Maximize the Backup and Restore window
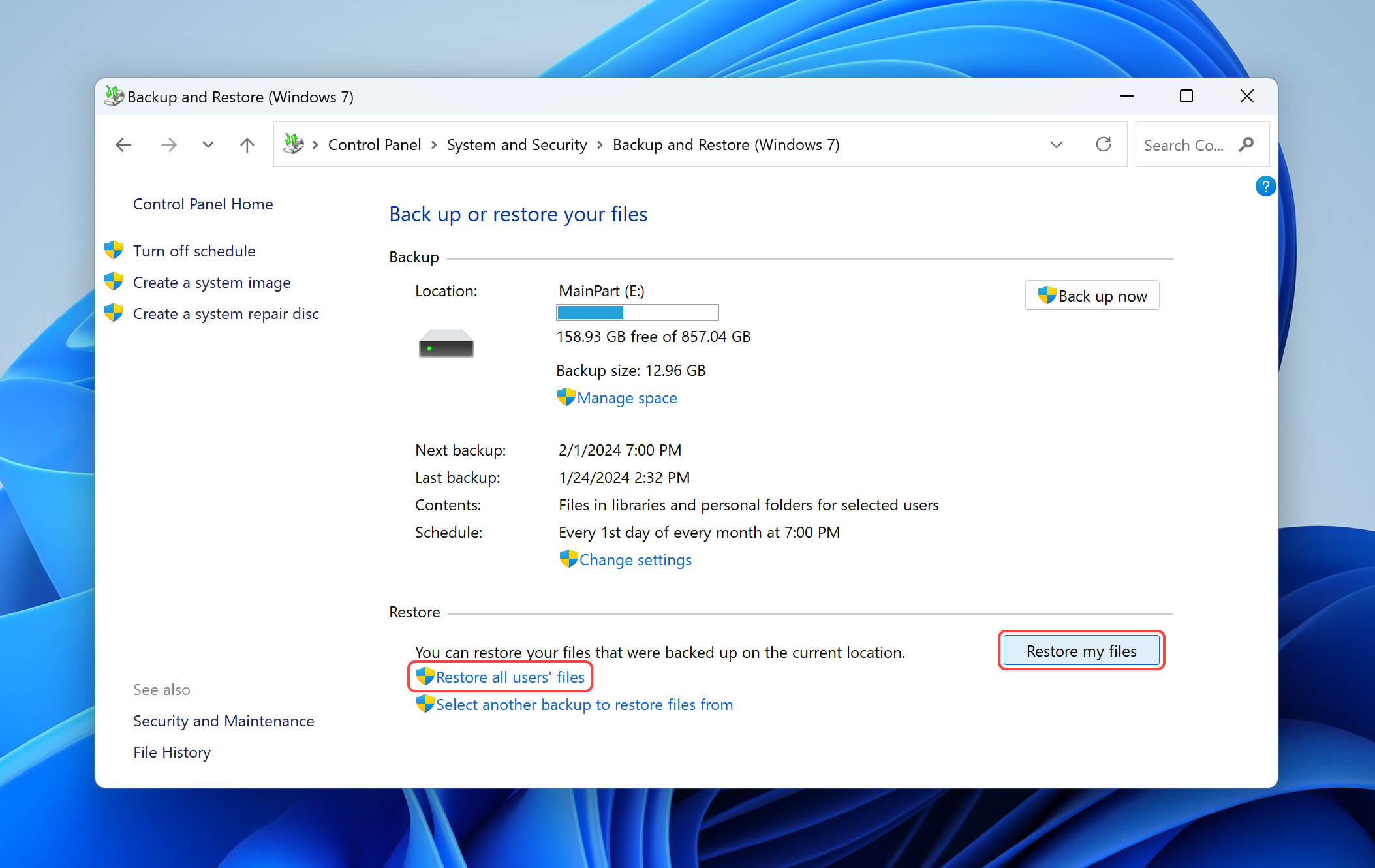This screenshot has width=1375, height=868. 1186,96
